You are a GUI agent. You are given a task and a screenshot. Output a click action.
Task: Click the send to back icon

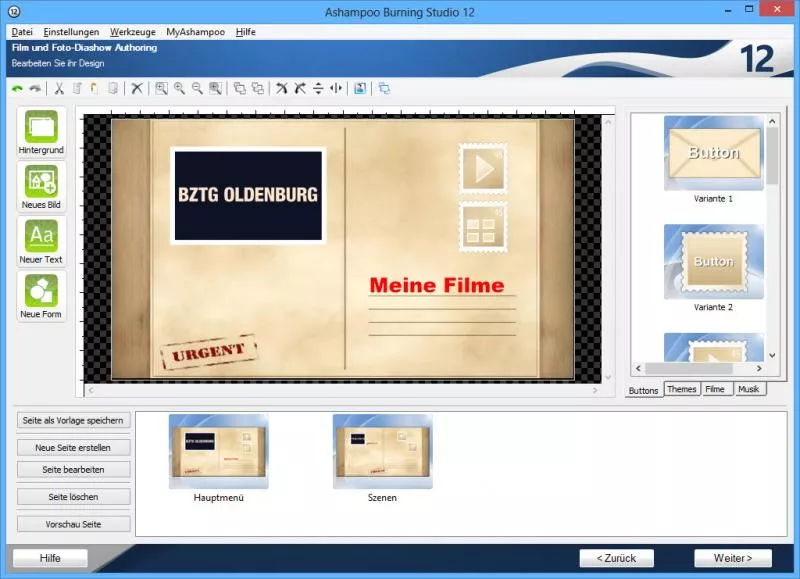[x=258, y=89]
